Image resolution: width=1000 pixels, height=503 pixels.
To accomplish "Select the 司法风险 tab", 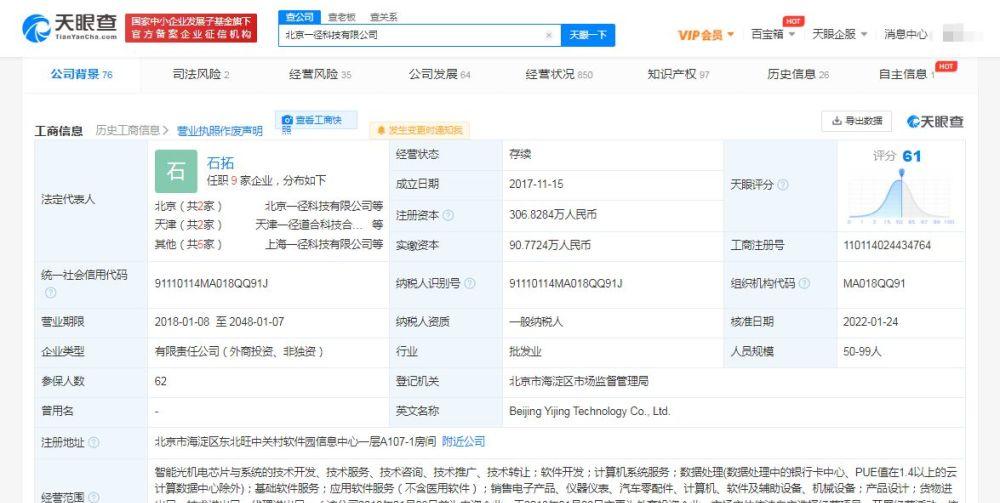I will pyautogui.click(x=201, y=75).
